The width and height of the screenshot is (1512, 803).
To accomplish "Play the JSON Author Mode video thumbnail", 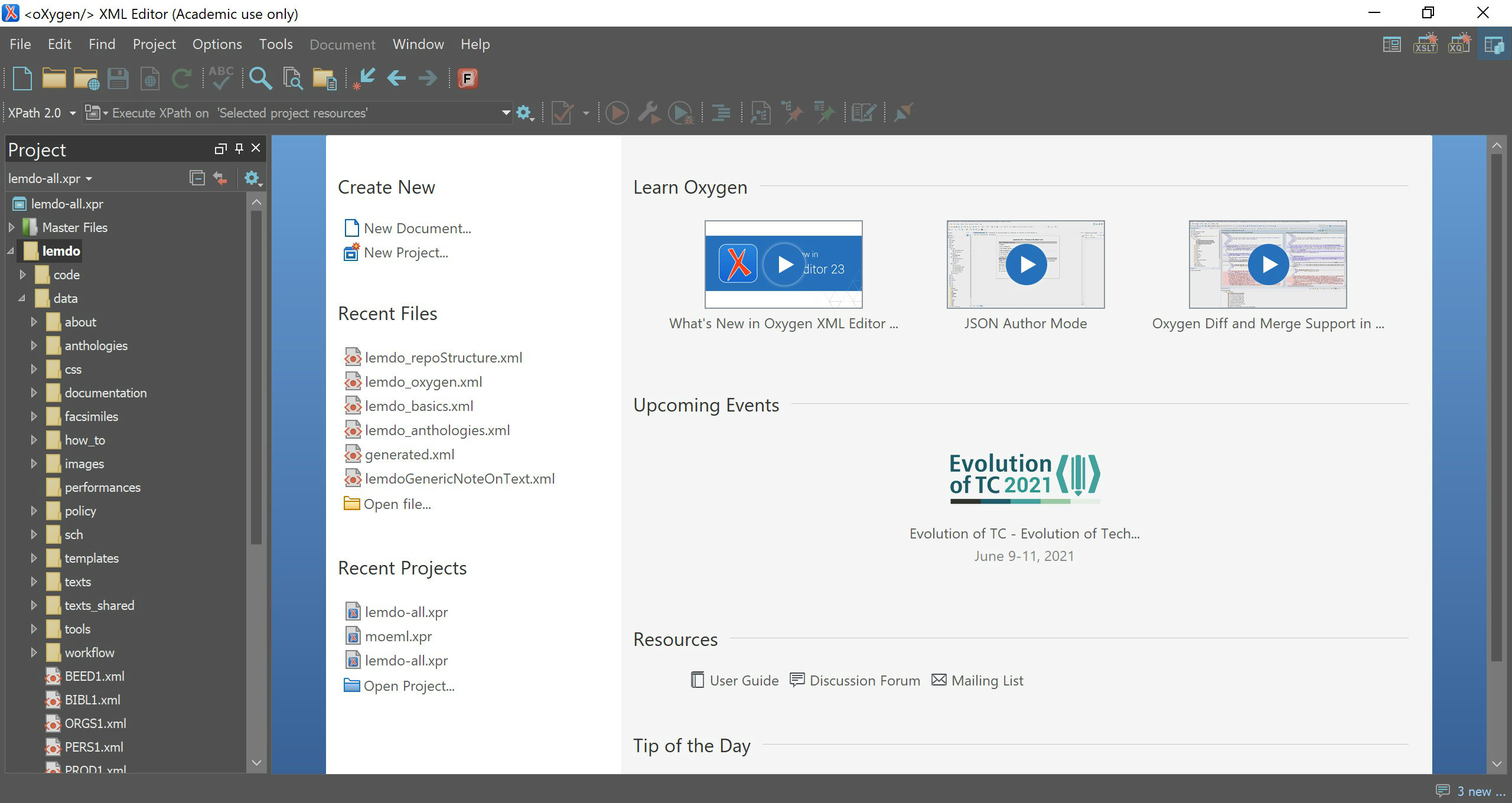I will (x=1025, y=265).
